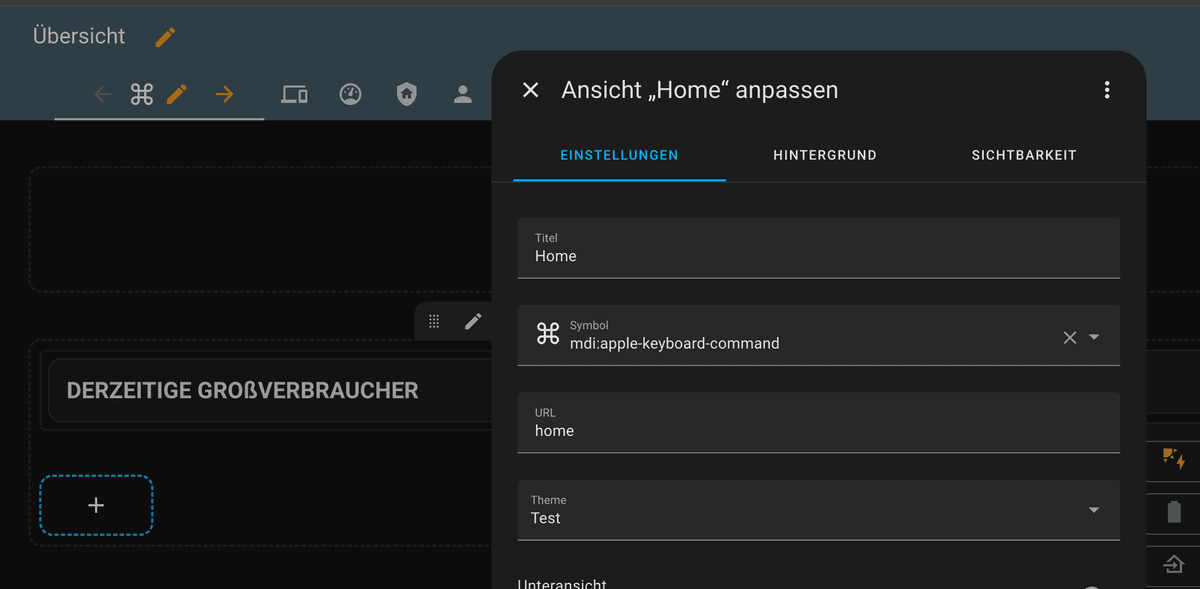Grab the drag handle above the Großverbraucher card

pos(434,320)
